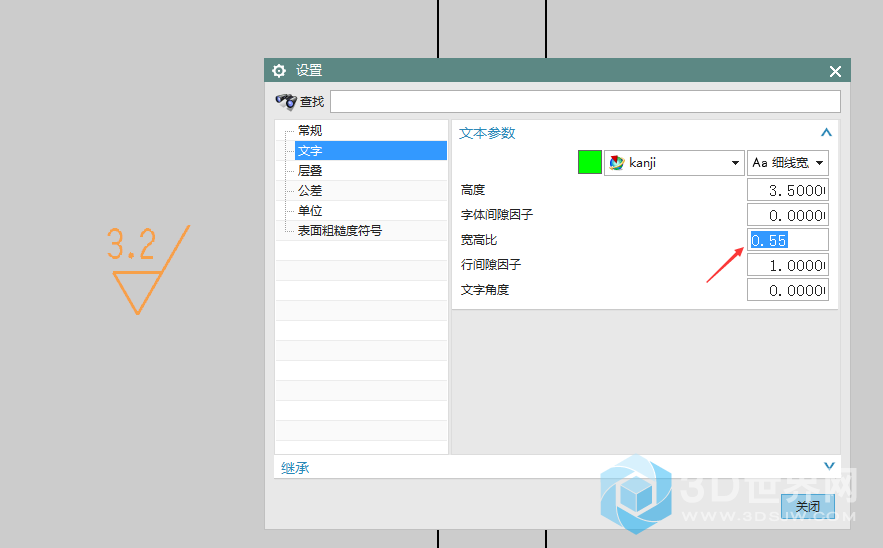This screenshot has height=548, width=883.
Task: Select the 3.2 surface roughness symbol
Action: 148,269
